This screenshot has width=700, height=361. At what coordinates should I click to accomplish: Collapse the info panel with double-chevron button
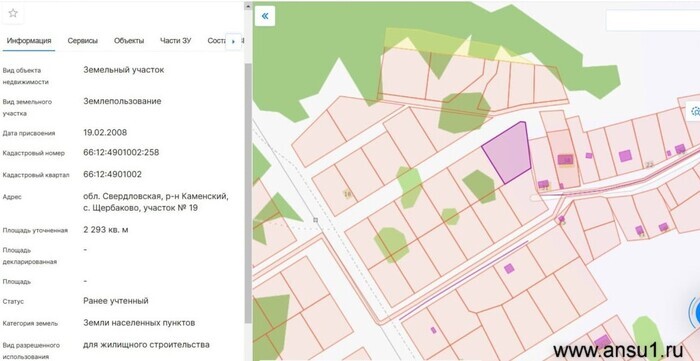[265, 16]
